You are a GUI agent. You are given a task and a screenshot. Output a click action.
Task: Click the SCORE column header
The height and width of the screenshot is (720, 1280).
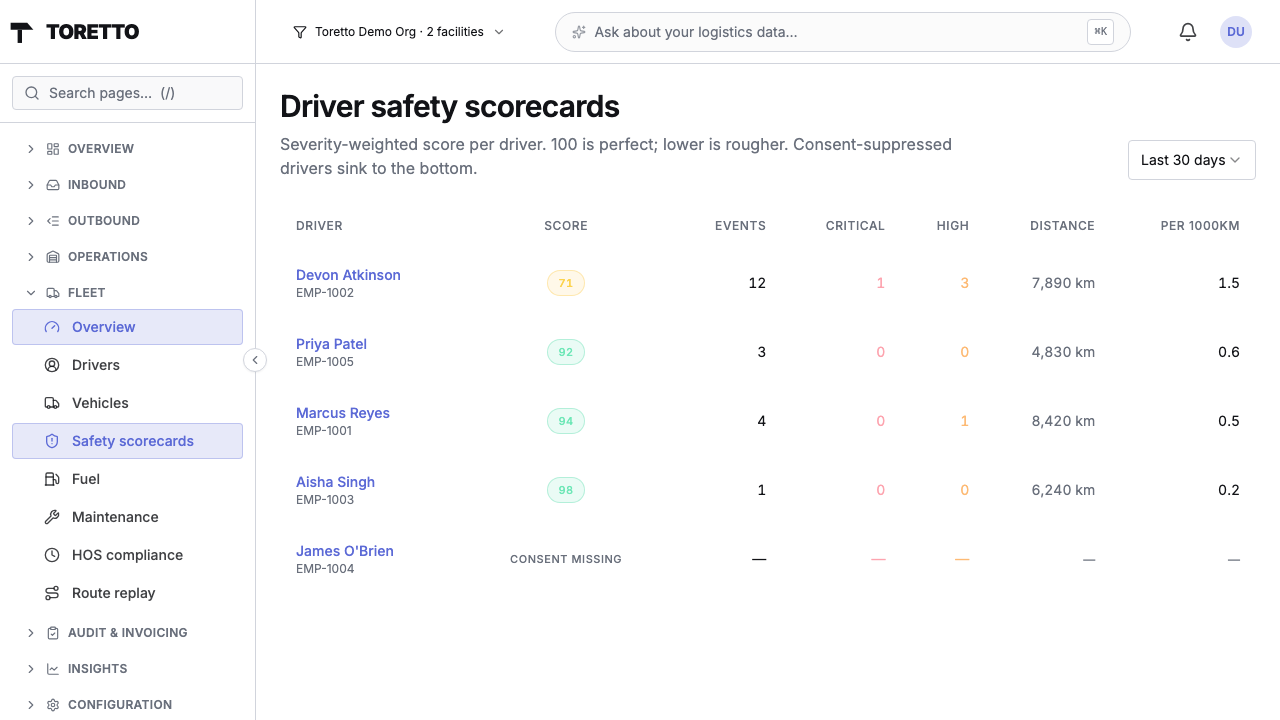point(566,226)
